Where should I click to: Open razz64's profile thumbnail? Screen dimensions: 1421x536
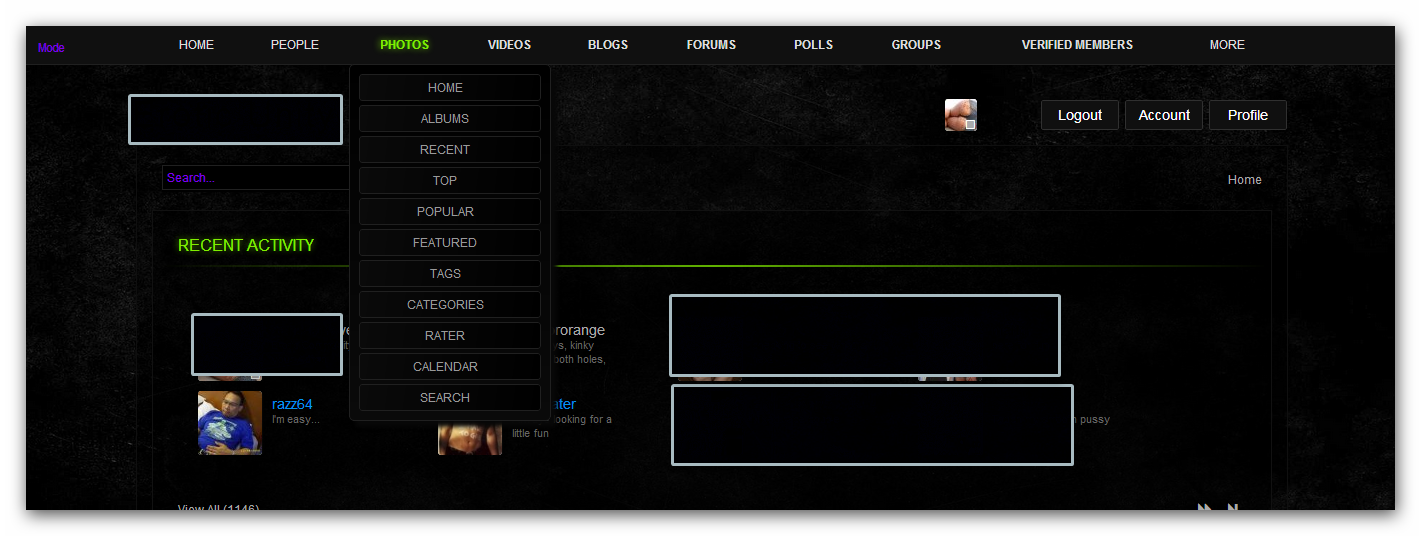230,423
